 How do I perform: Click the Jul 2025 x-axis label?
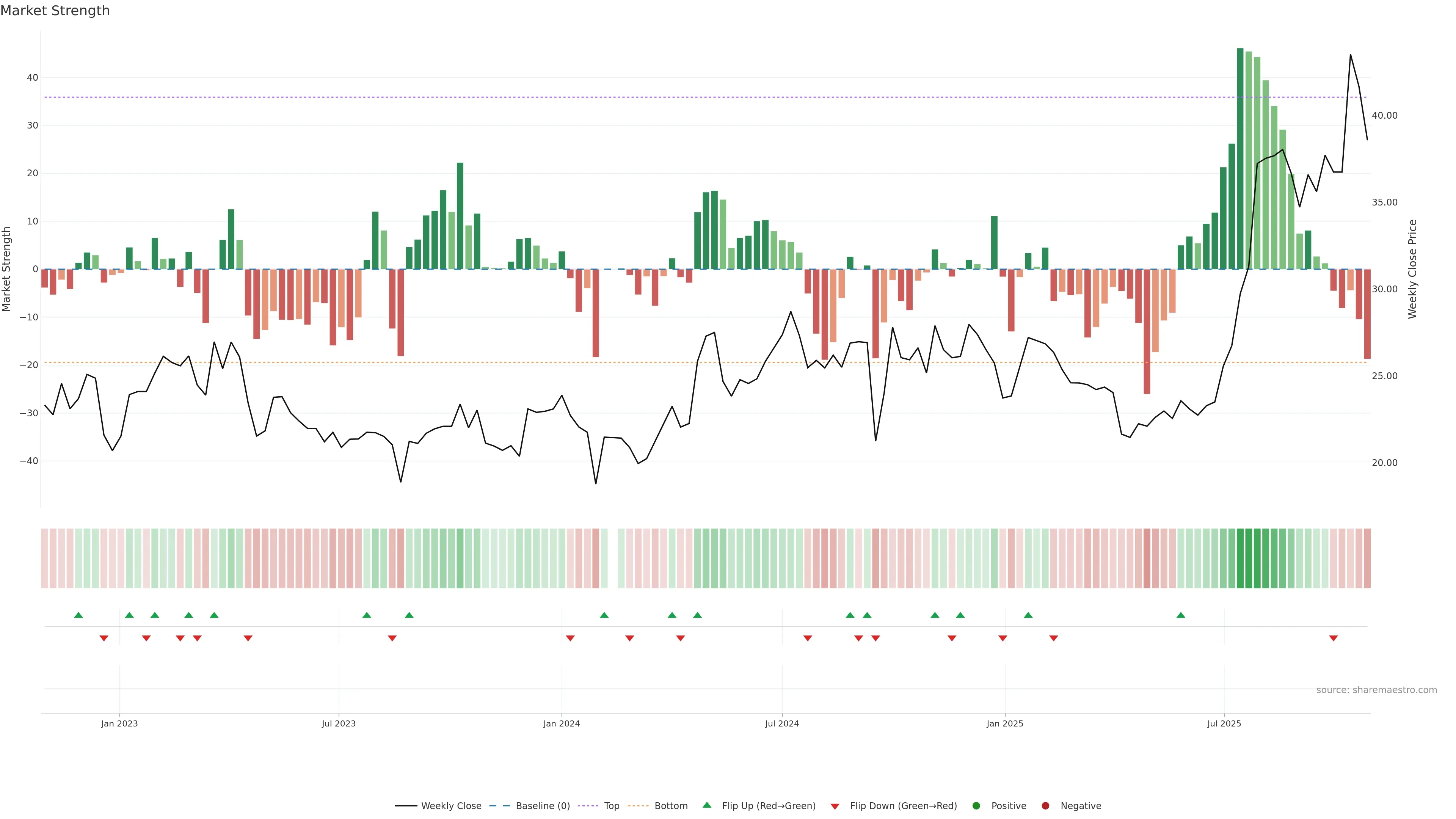pos(1224,723)
